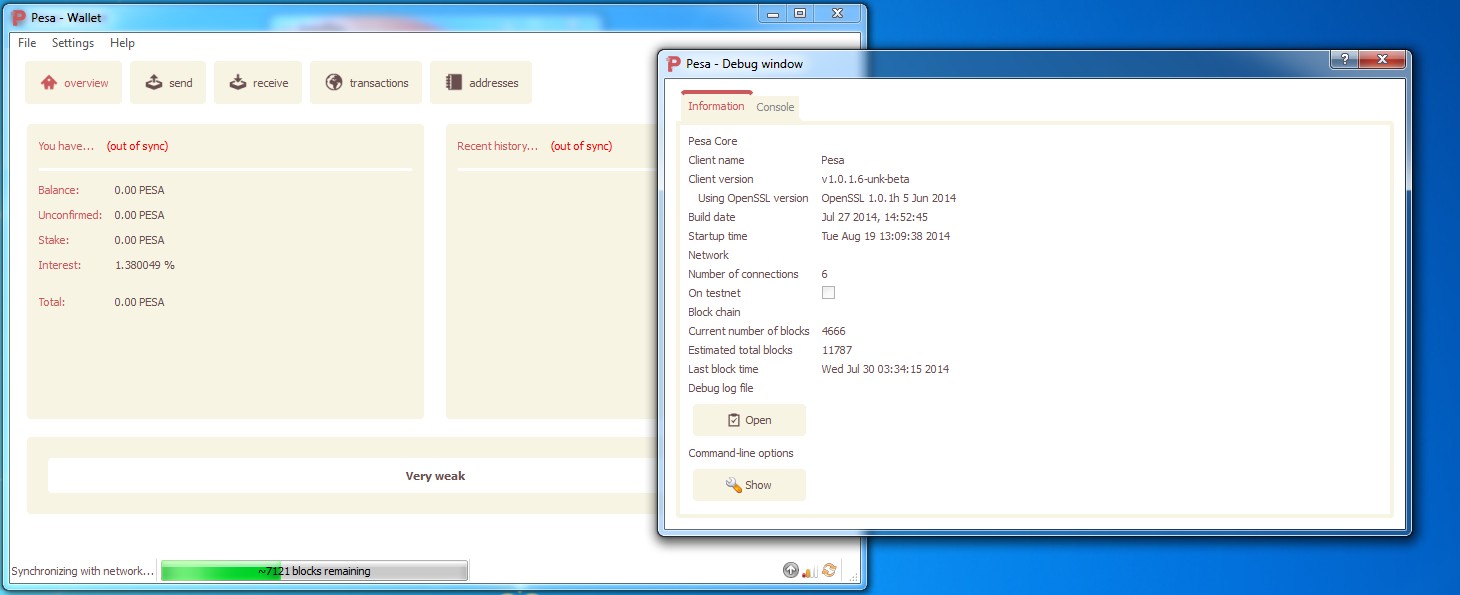Click the last block time Wed Jul 30 value
Screen dimensions: 1460x595
[885, 369]
